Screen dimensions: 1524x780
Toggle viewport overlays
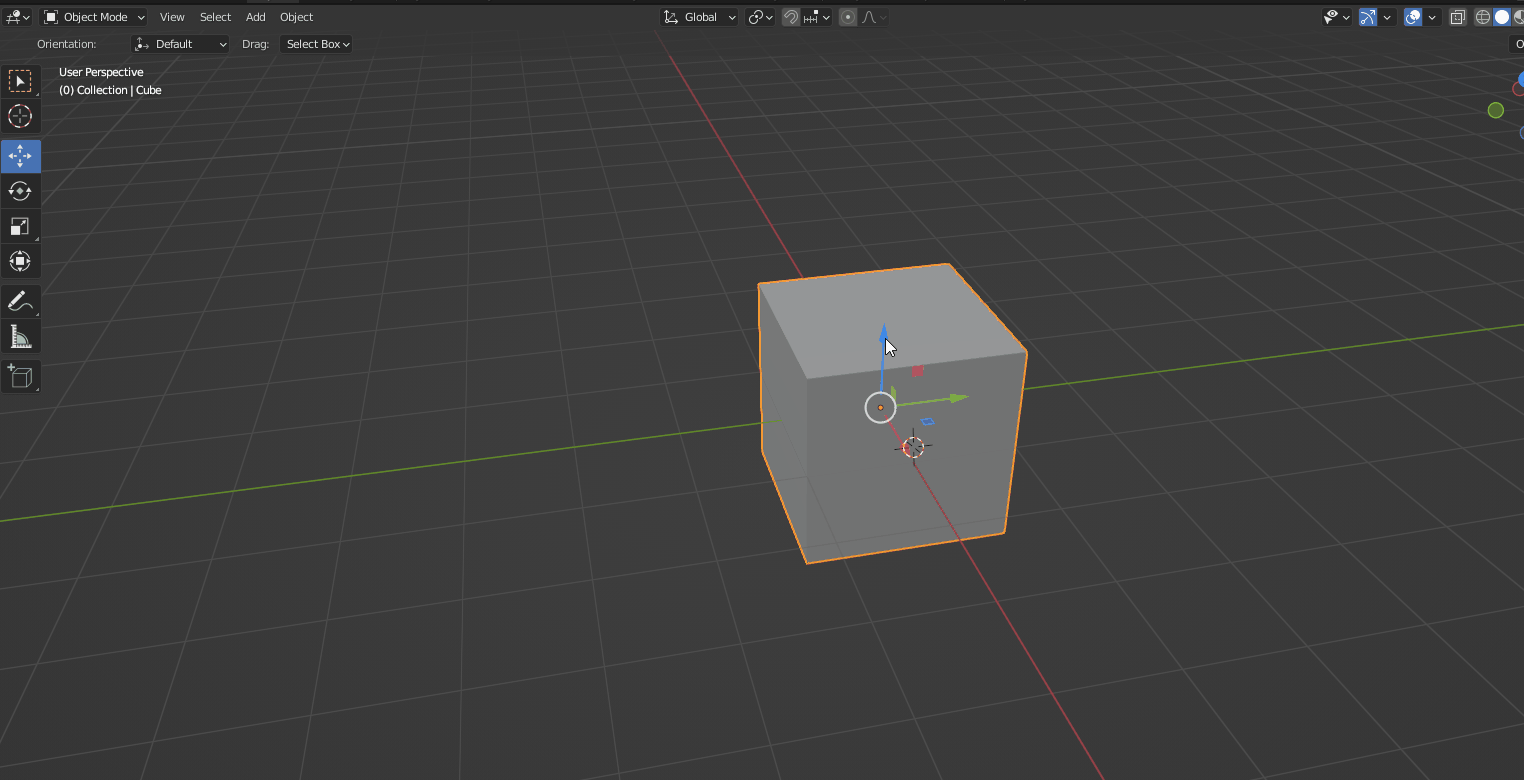click(x=1411, y=17)
